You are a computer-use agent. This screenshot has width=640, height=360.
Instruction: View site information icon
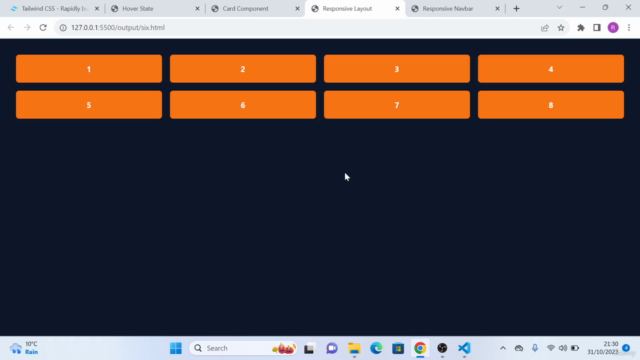point(63,28)
